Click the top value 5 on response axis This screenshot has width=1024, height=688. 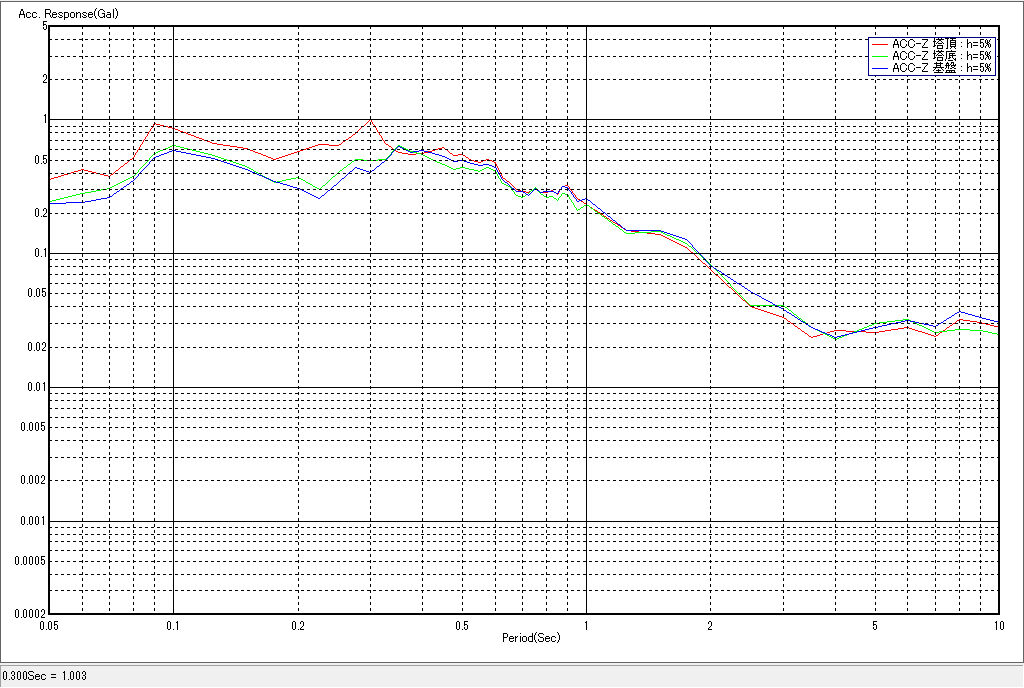click(45, 26)
